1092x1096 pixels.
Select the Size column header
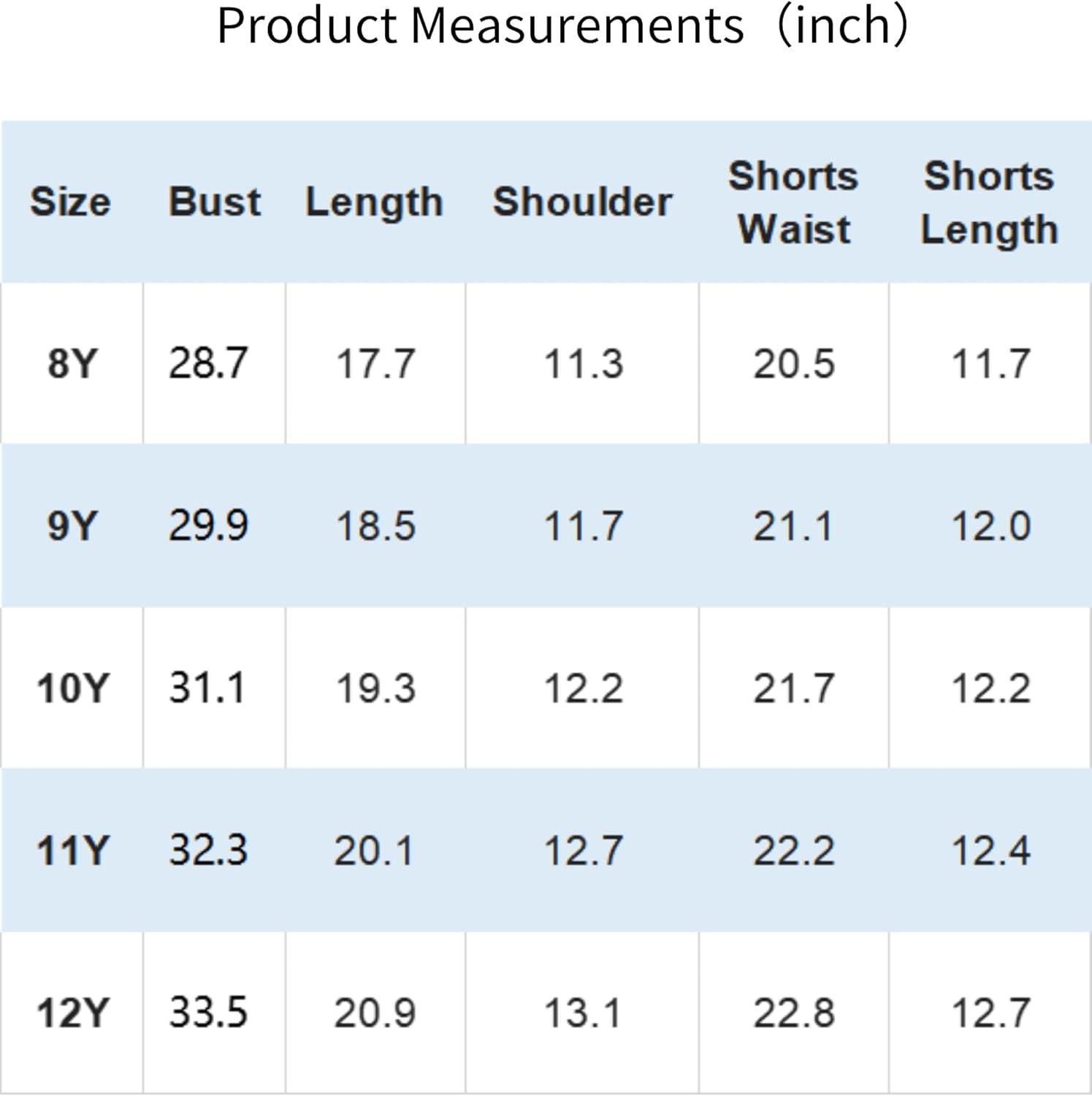70,202
